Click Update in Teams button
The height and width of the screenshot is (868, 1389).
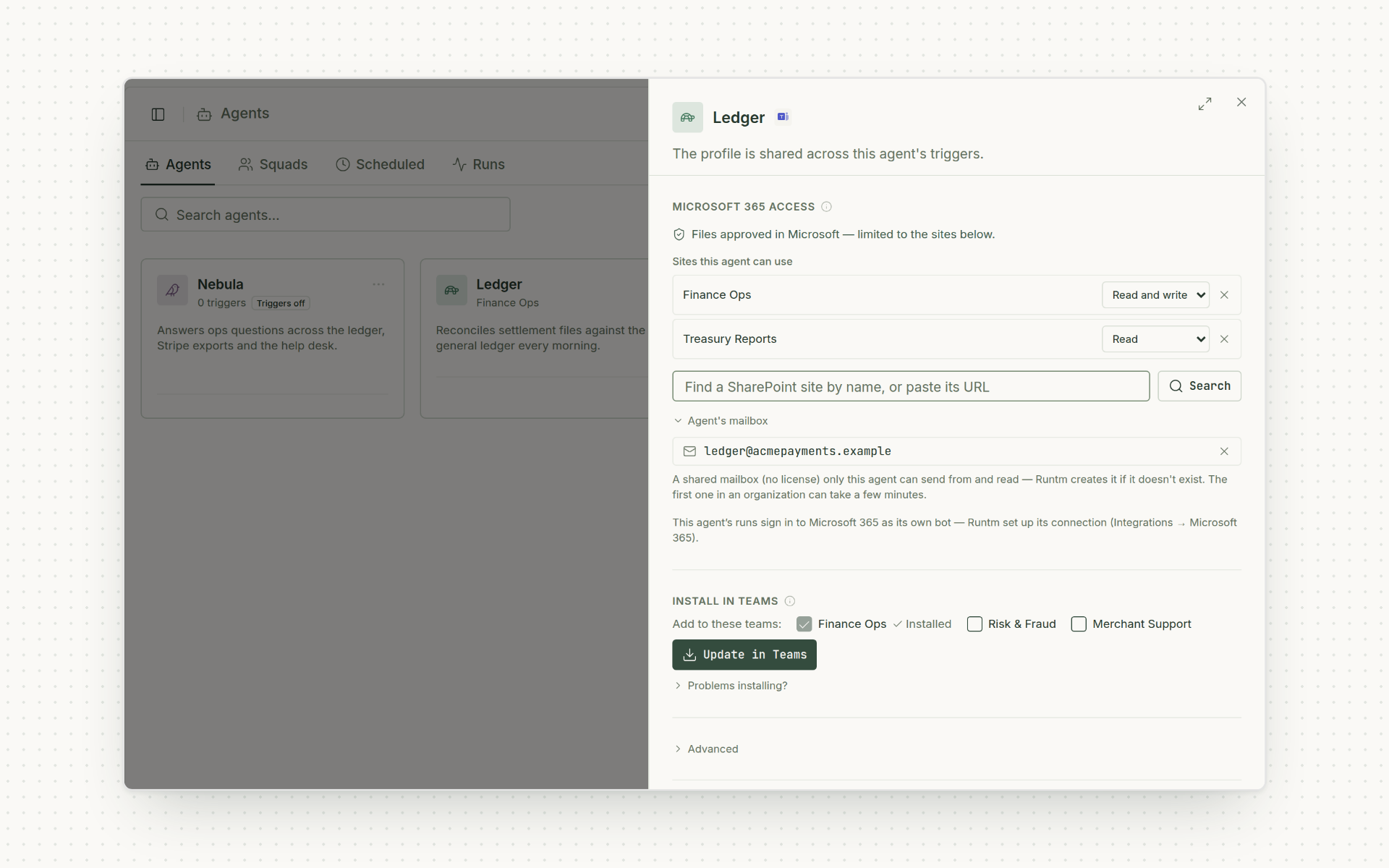pos(744,655)
